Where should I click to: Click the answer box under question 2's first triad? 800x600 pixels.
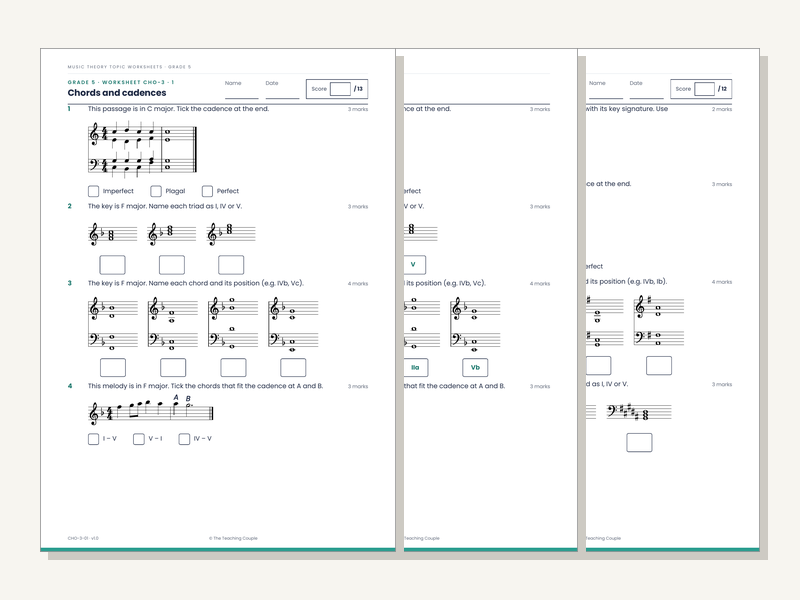coord(112,265)
